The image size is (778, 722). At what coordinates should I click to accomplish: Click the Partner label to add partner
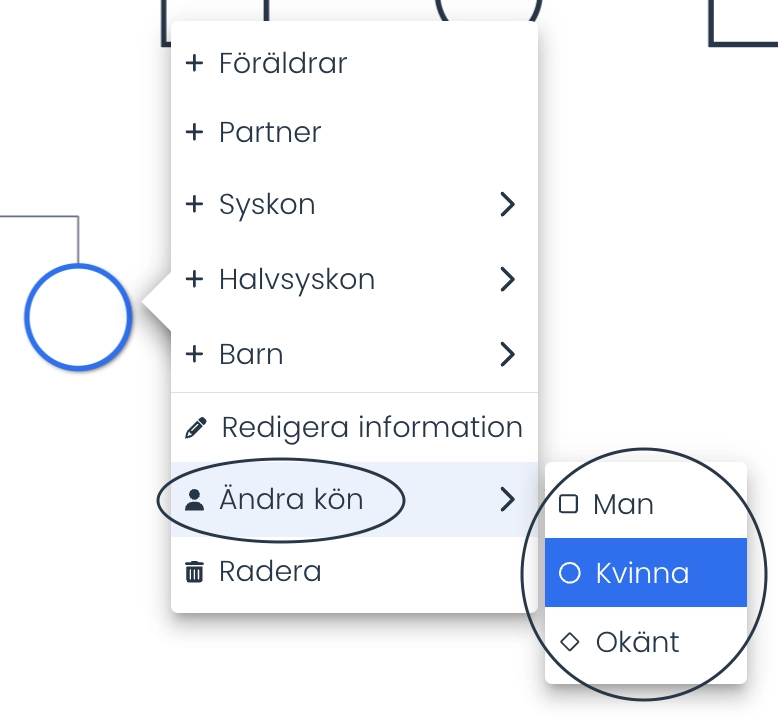click(270, 132)
